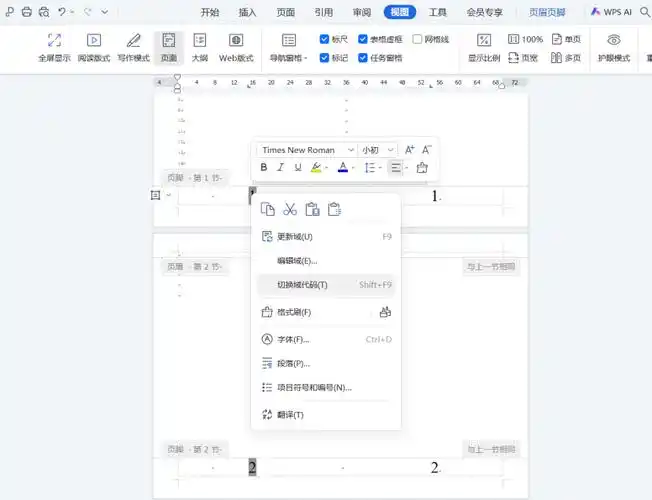Toggle the task pane (任务窗格) checkbox
Viewport: 652px width, 500px height.
[x=363, y=58]
